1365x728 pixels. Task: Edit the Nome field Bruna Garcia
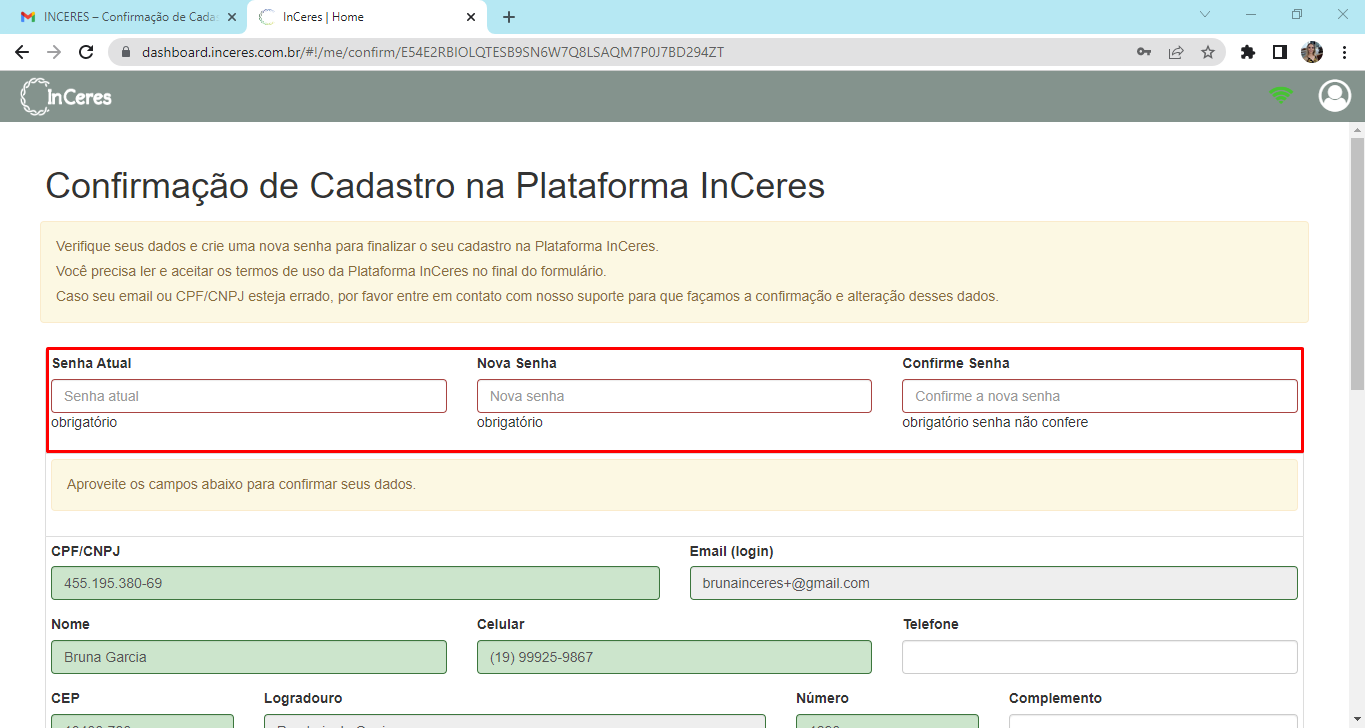[249, 657]
